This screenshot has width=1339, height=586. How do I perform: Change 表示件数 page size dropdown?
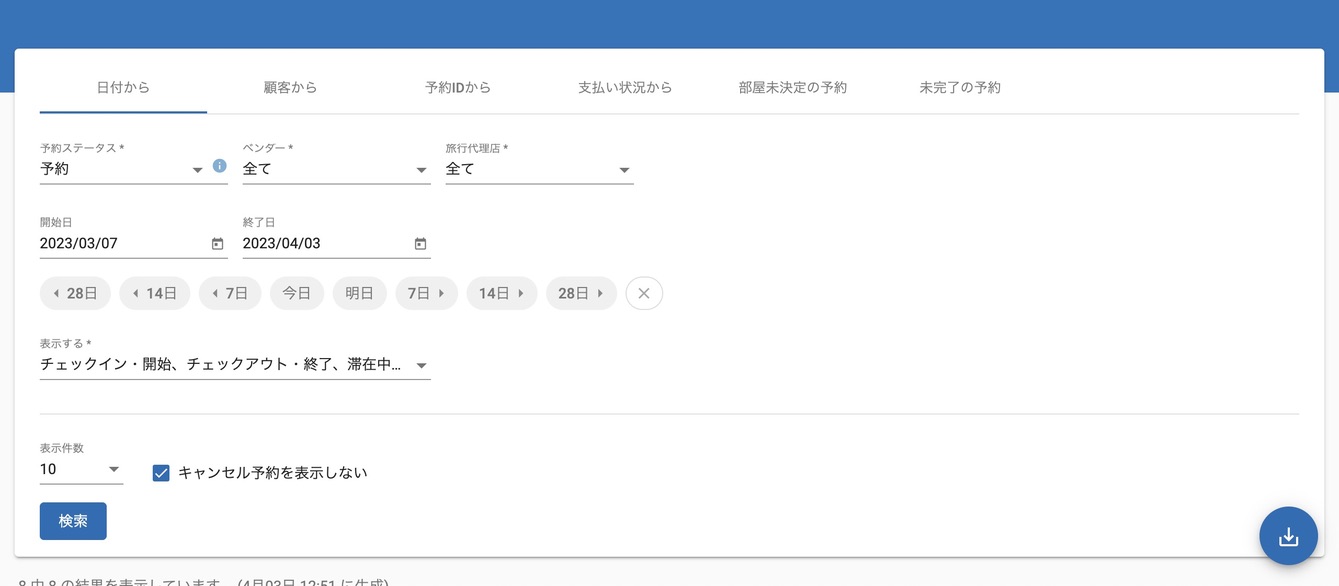pyautogui.click(x=81, y=470)
